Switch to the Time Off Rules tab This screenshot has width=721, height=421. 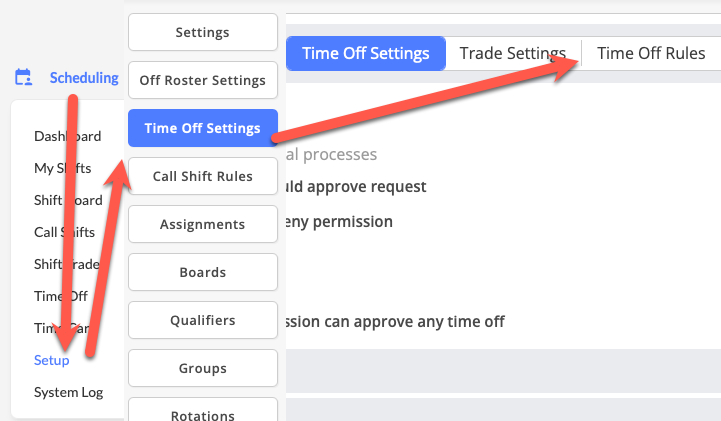click(651, 53)
